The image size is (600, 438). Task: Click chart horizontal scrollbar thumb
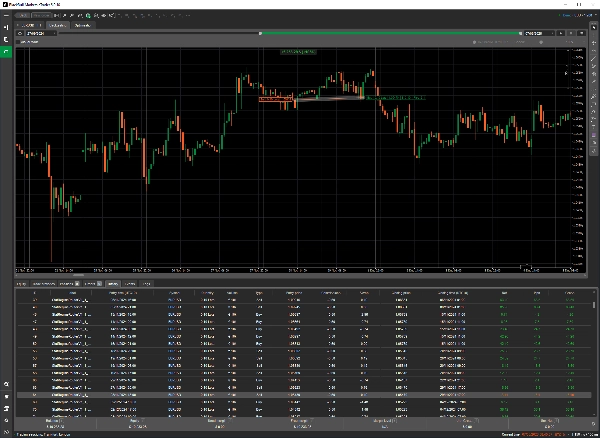point(78,275)
